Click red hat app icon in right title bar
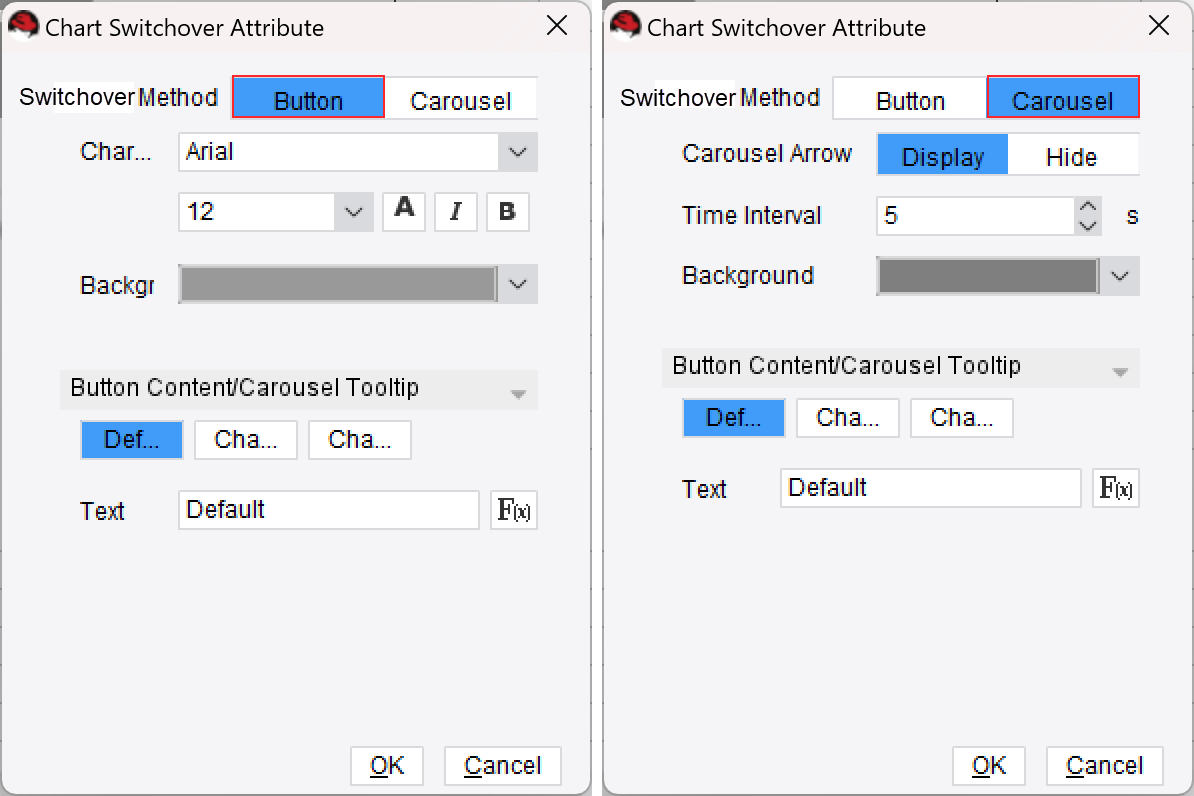Image resolution: width=1194 pixels, height=796 pixels. [x=625, y=25]
